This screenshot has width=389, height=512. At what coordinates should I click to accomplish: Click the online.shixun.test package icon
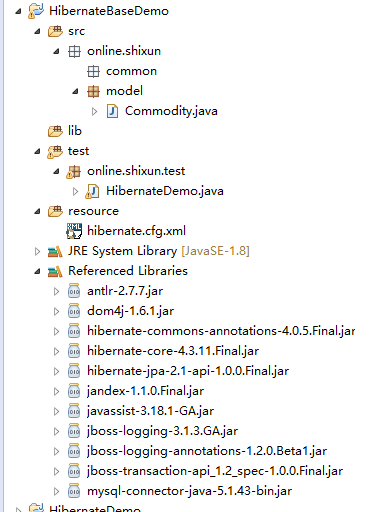pyautogui.click(x=74, y=172)
